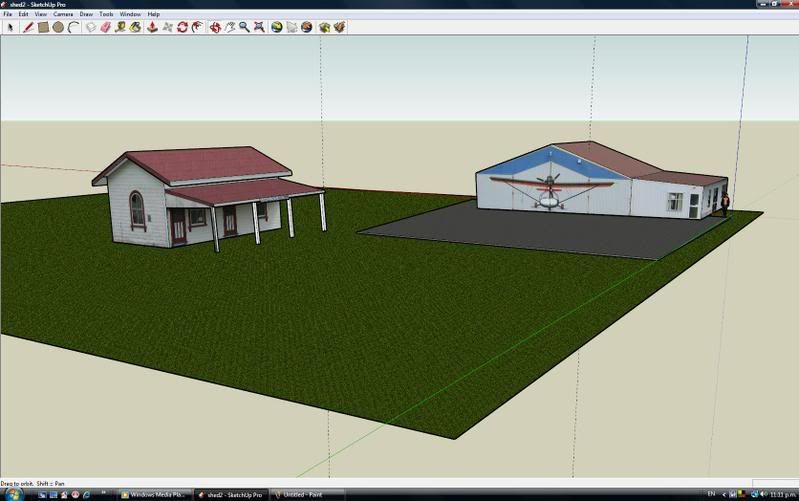Screen dimensions: 799x501
Task: Pick the Circle drawing tool
Action: pos(58,27)
